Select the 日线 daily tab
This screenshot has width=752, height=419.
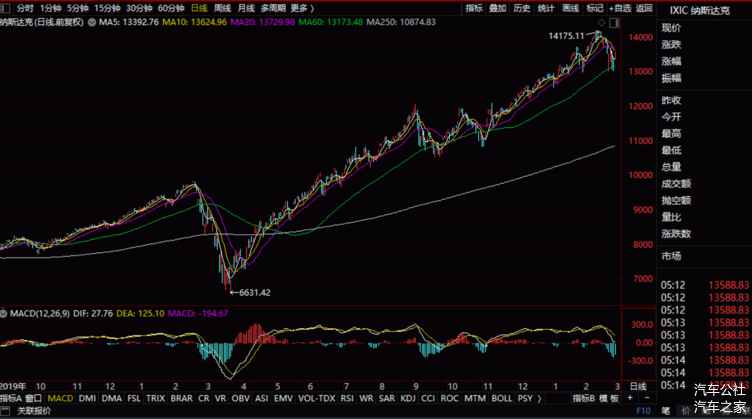coord(199,8)
